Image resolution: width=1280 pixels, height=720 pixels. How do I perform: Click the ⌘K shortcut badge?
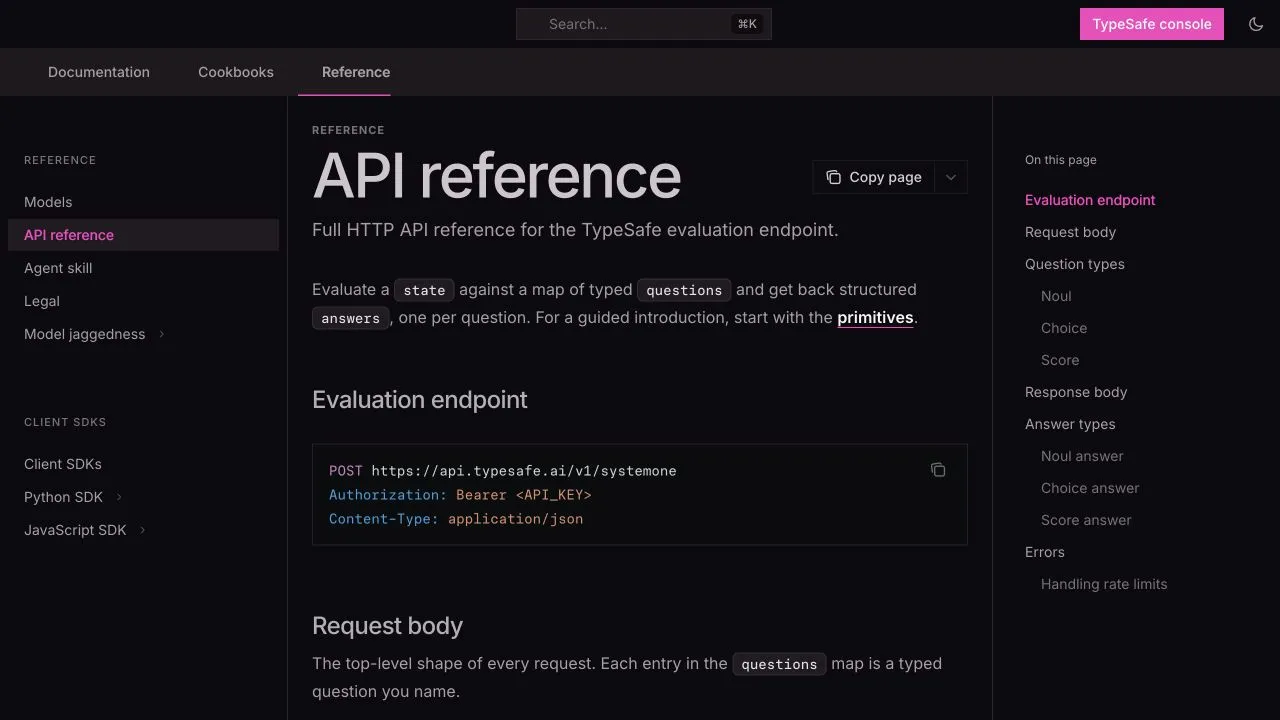pos(747,24)
